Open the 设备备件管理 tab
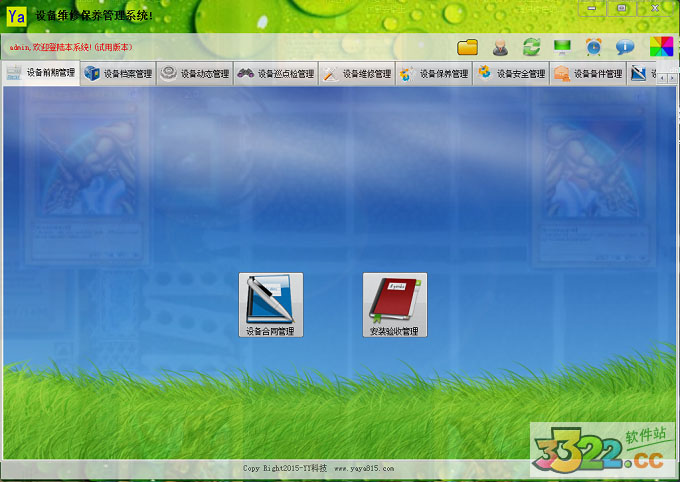The width and height of the screenshot is (680, 482). (588, 74)
